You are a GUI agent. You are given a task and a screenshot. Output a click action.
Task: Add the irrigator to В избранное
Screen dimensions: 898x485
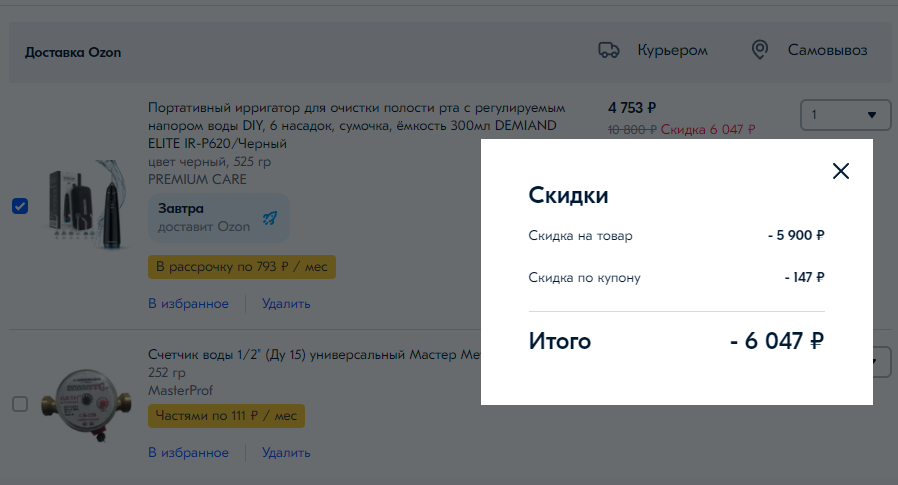188,303
